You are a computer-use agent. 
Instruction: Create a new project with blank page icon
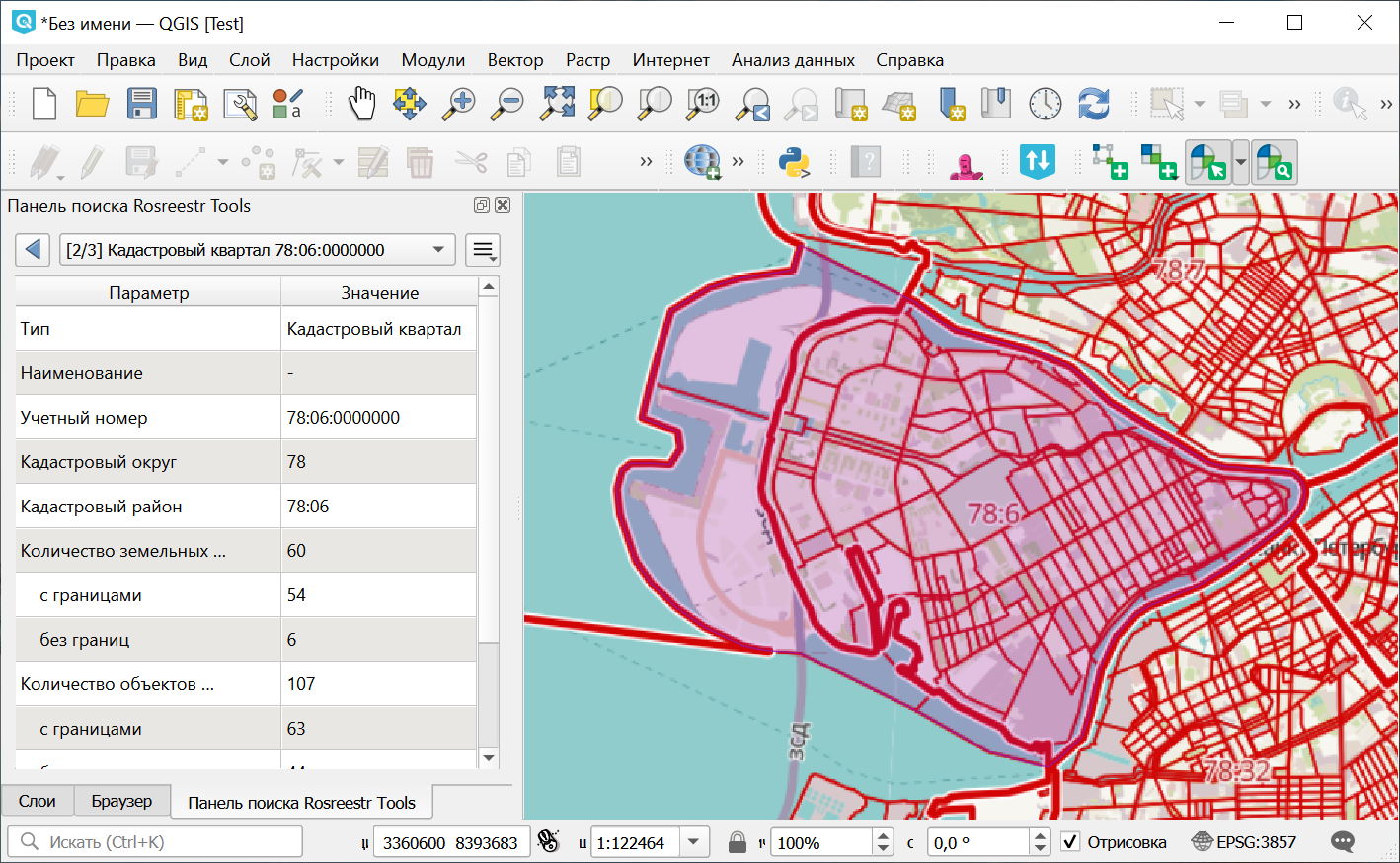click(44, 104)
